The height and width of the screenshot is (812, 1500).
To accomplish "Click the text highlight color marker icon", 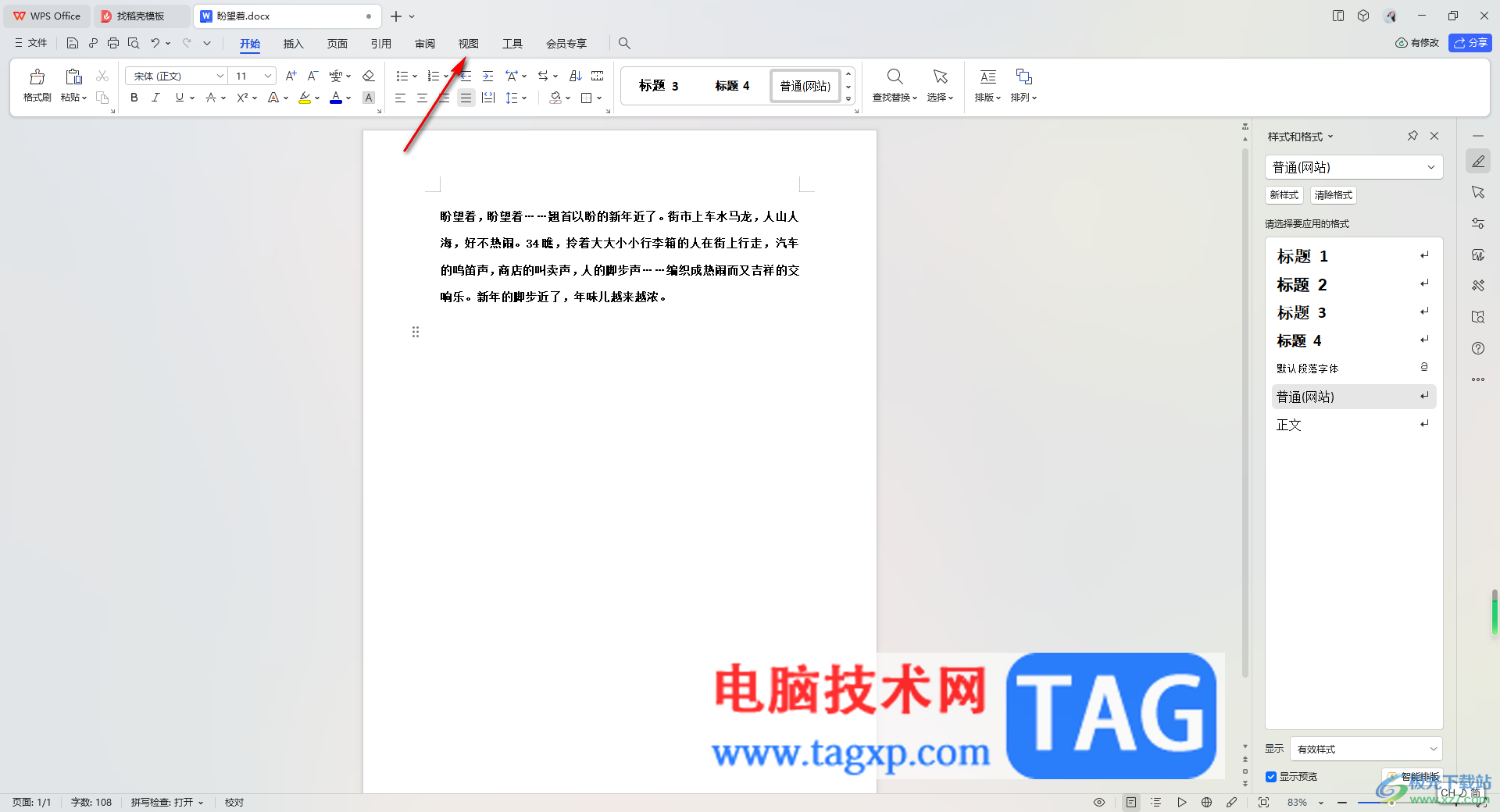I will click(305, 98).
